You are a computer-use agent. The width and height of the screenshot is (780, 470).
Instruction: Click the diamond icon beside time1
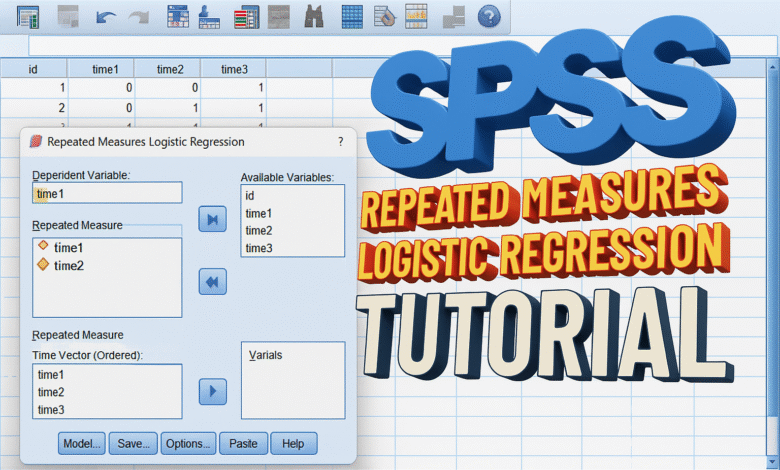(x=43, y=245)
